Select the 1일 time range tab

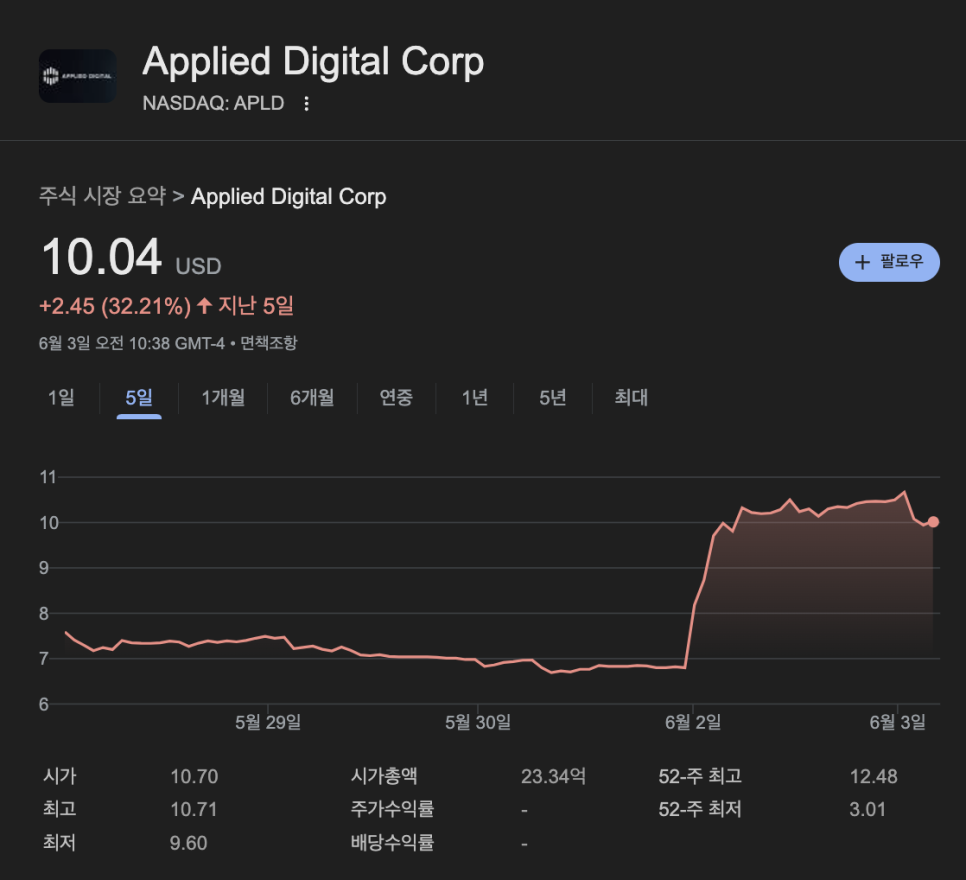(61, 397)
